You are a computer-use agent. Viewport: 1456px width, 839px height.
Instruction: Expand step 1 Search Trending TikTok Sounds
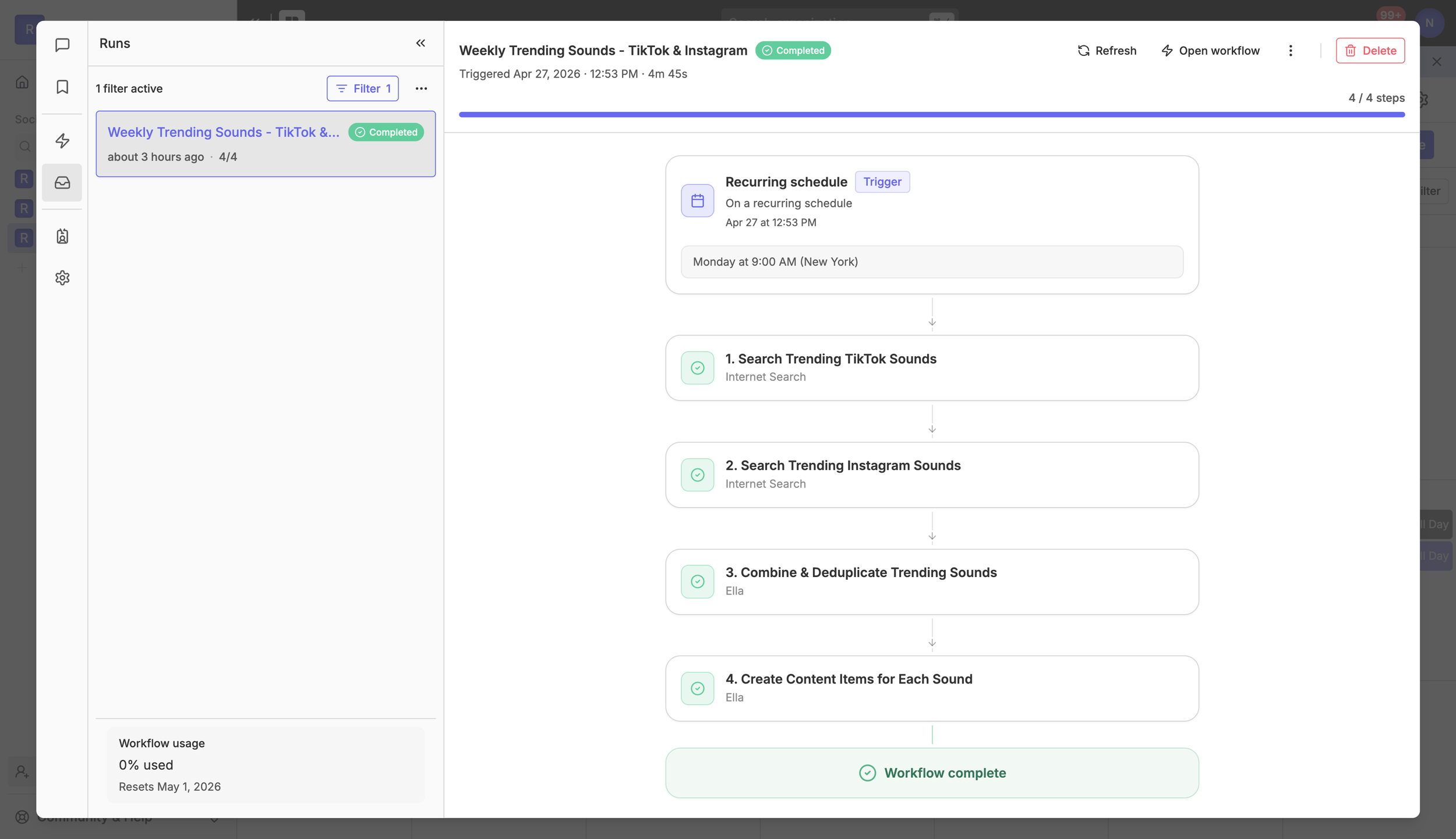[932, 368]
